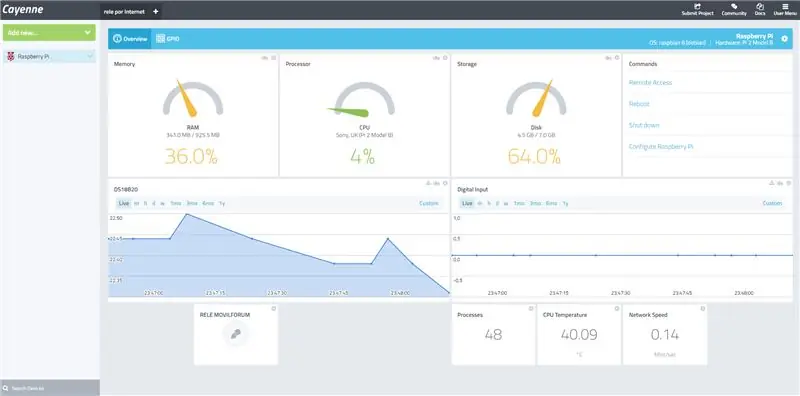Screen dimensions: 800x396
Task: Open Custom range on DS18B20 chart
Action: click(429, 203)
